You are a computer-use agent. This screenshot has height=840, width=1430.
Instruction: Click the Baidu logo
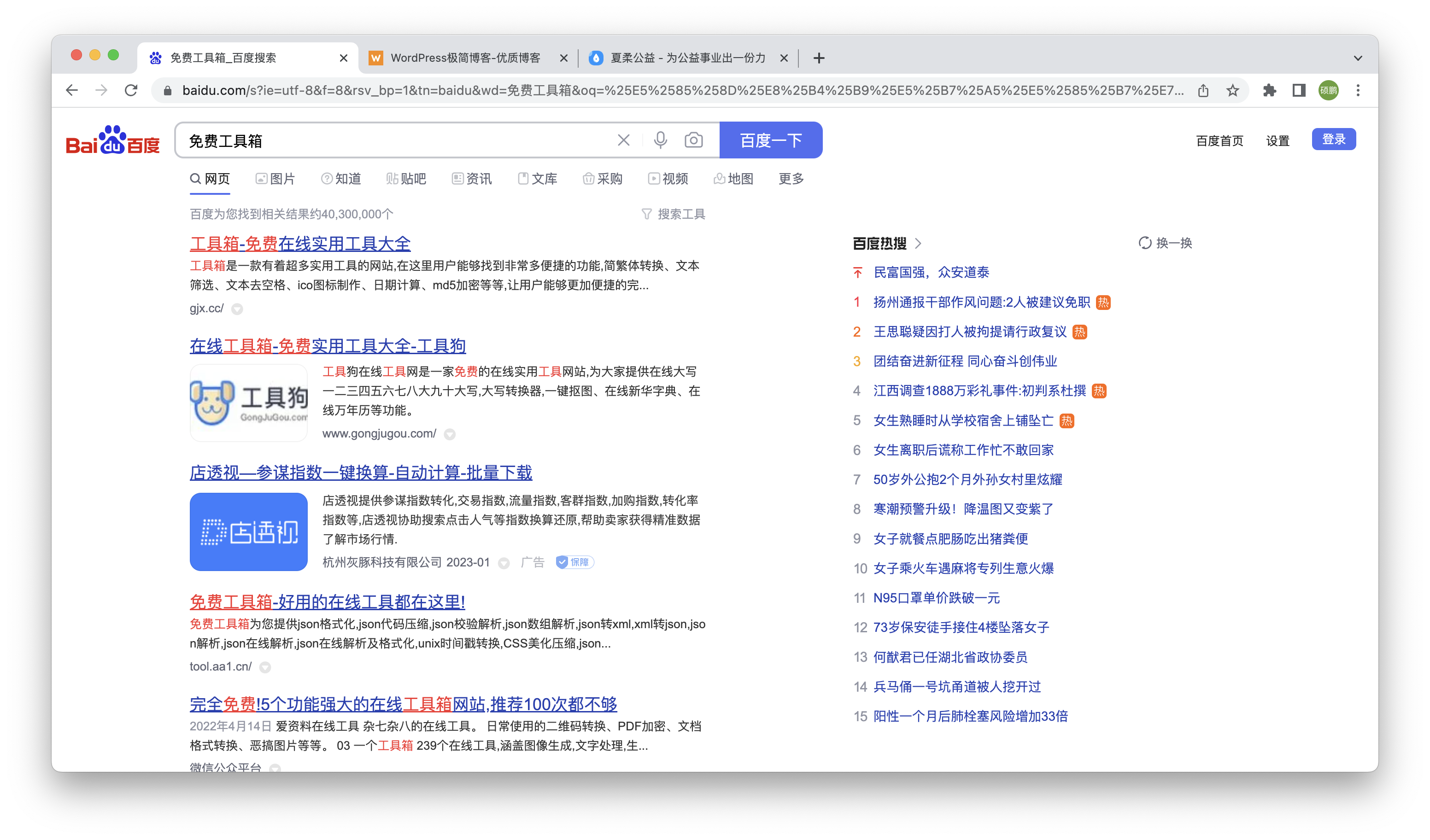coord(113,140)
